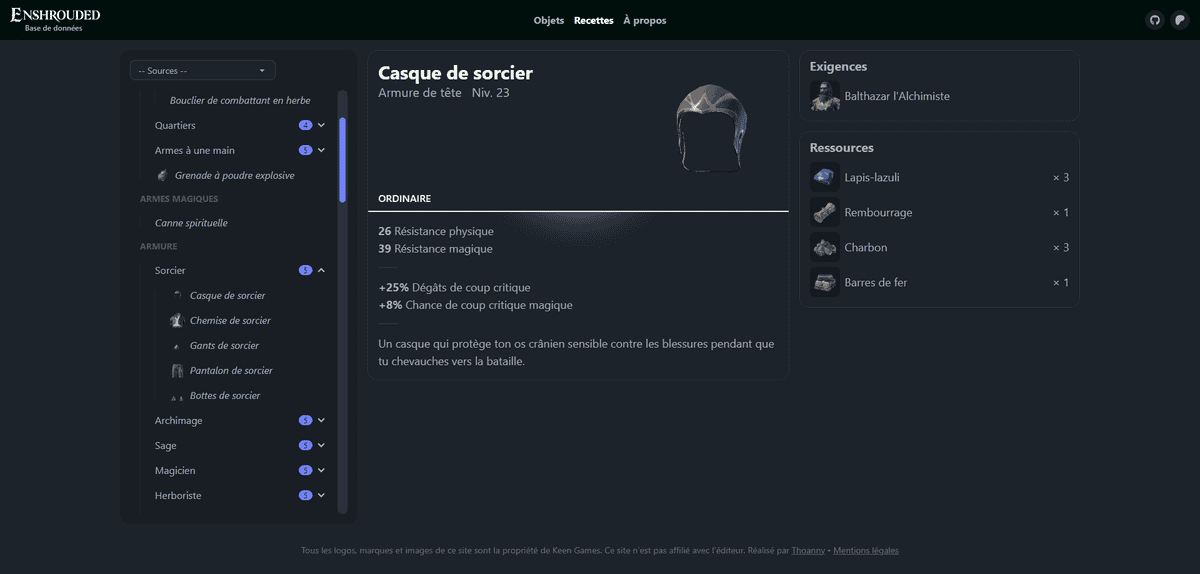Open the Sources dropdown
Image resolution: width=1200 pixels, height=574 pixels.
(203, 70)
